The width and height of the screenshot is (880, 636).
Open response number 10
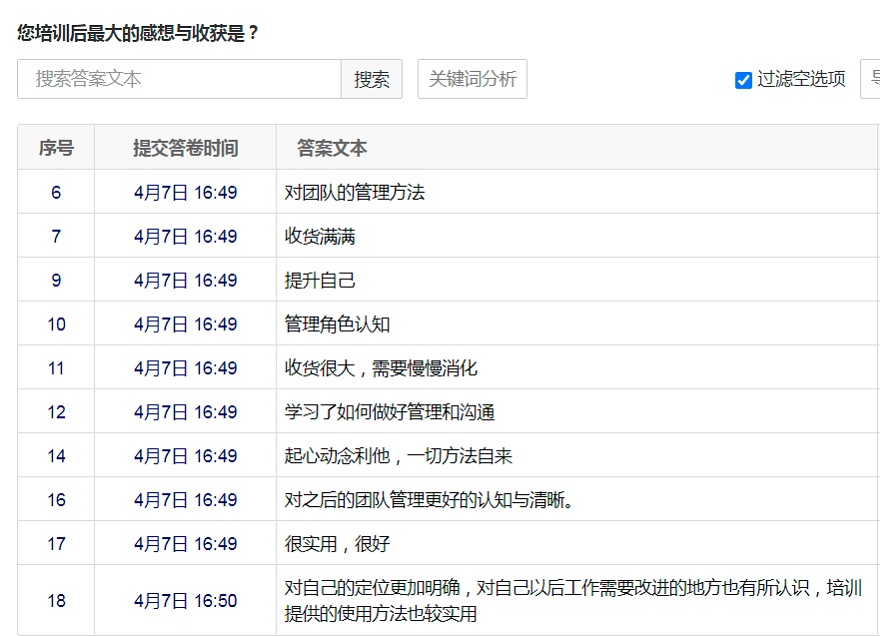pos(56,324)
